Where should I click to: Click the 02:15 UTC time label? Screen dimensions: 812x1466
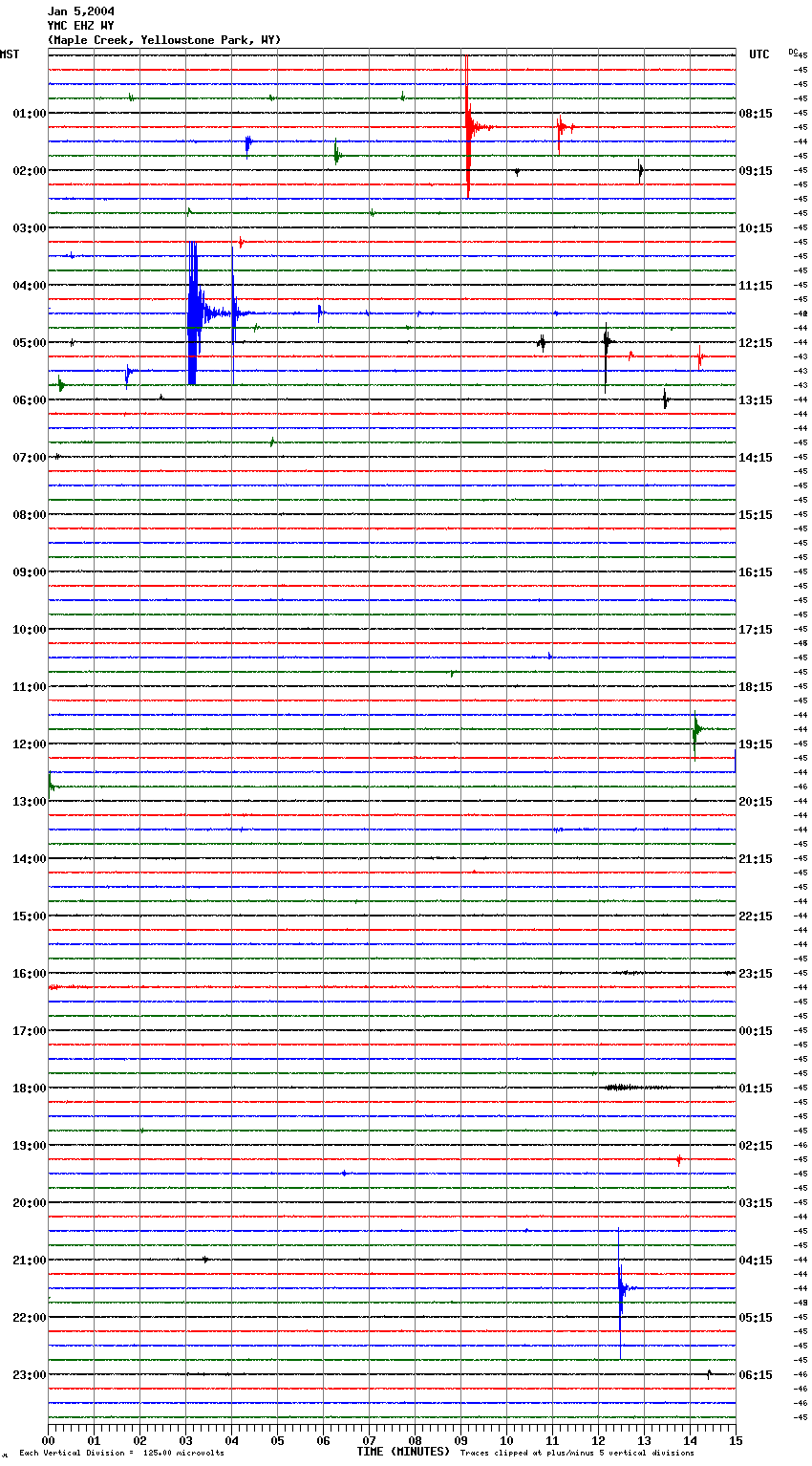click(756, 1146)
